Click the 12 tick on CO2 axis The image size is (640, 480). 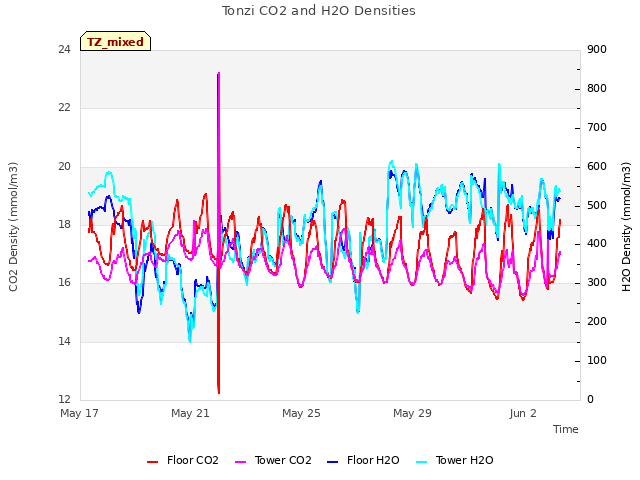[x=64, y=399]
